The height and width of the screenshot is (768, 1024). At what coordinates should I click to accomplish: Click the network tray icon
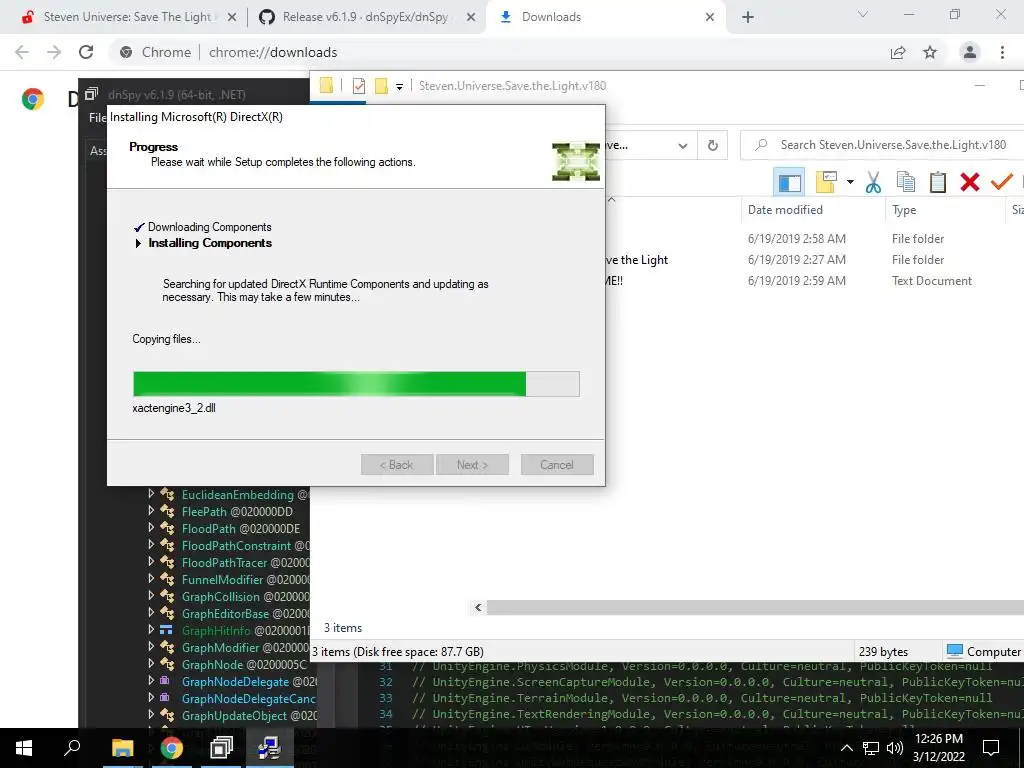click(x=871, y=748)
